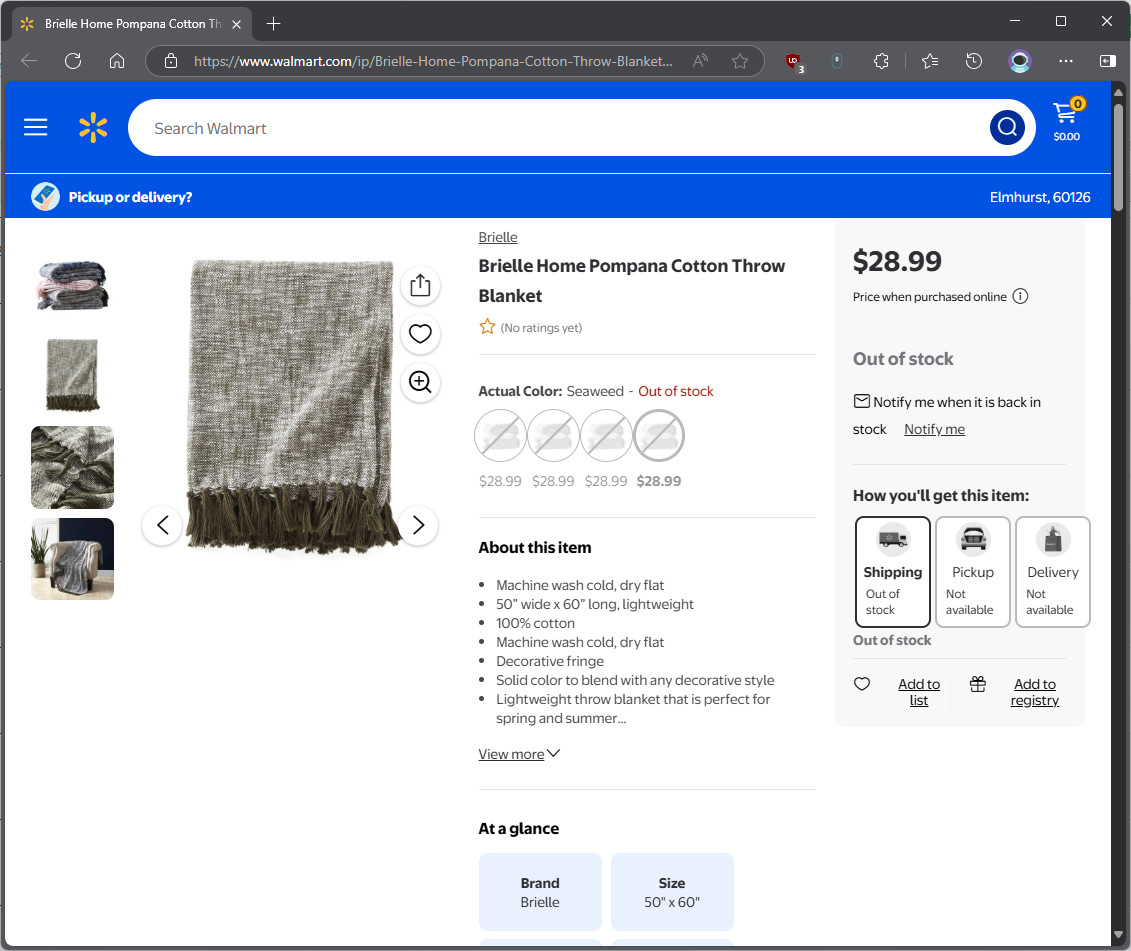Image resolution: width=1131 pixels, height=951 pixels.
Task: Click the info icon beside online price
Action: click(1020, 297)
